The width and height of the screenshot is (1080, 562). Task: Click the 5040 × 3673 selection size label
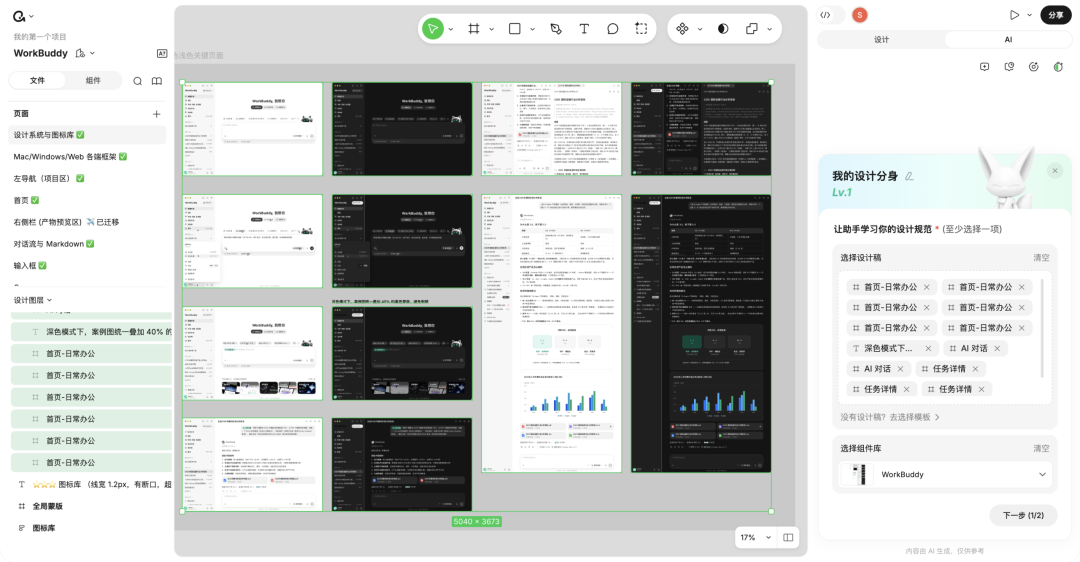(477, 521)
